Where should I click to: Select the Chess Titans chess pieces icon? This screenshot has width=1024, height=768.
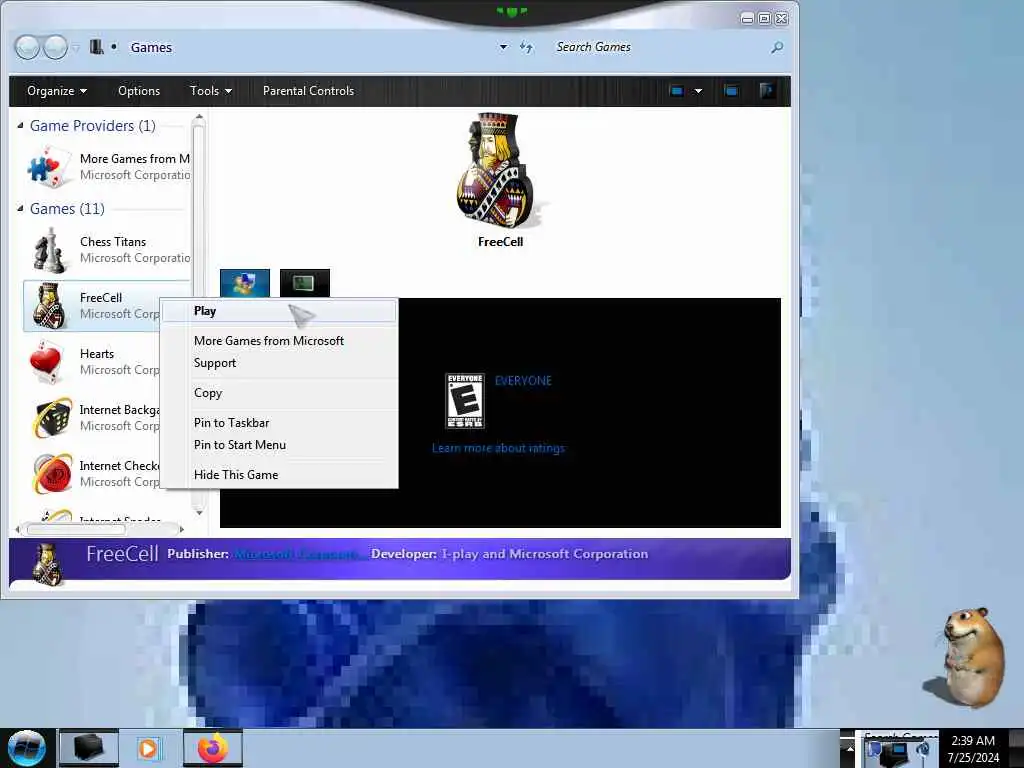tap(50, 249)
